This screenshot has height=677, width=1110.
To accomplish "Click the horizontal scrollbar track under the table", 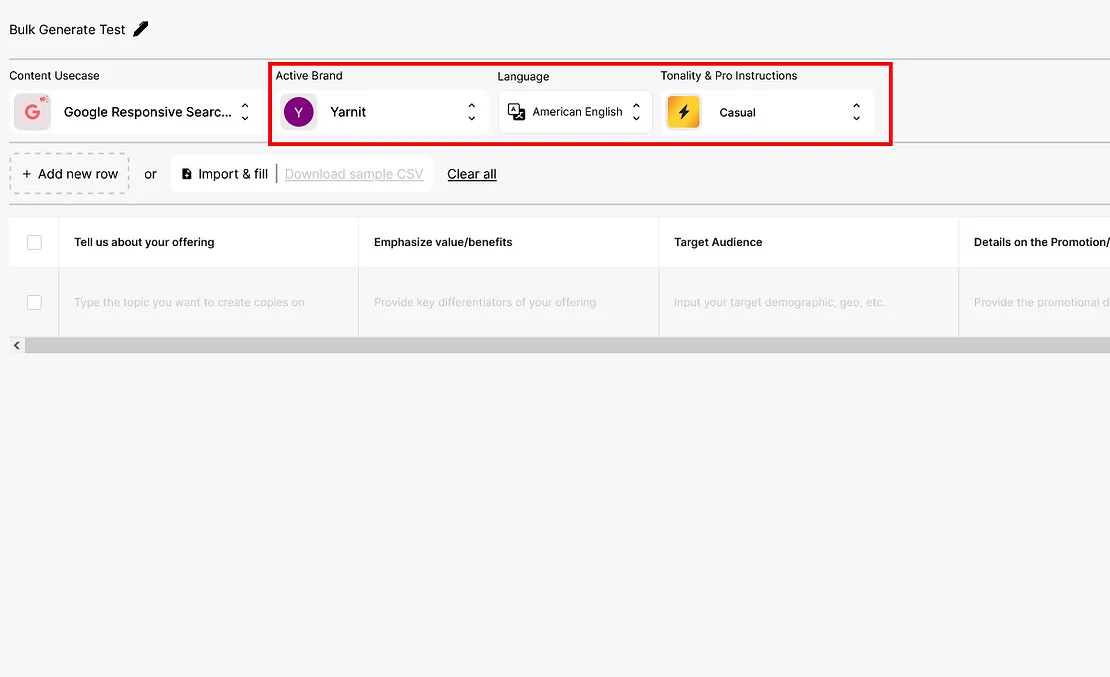I will coord(567,346).
